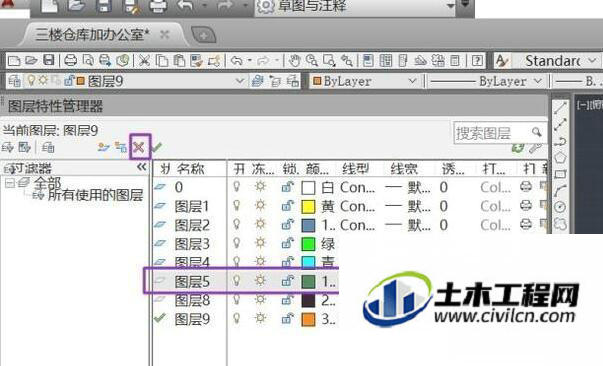The width and height of the screenshot is (603, 366).
Task: Toggle freeze sun icon for 图层3
Action: [260, 243]
